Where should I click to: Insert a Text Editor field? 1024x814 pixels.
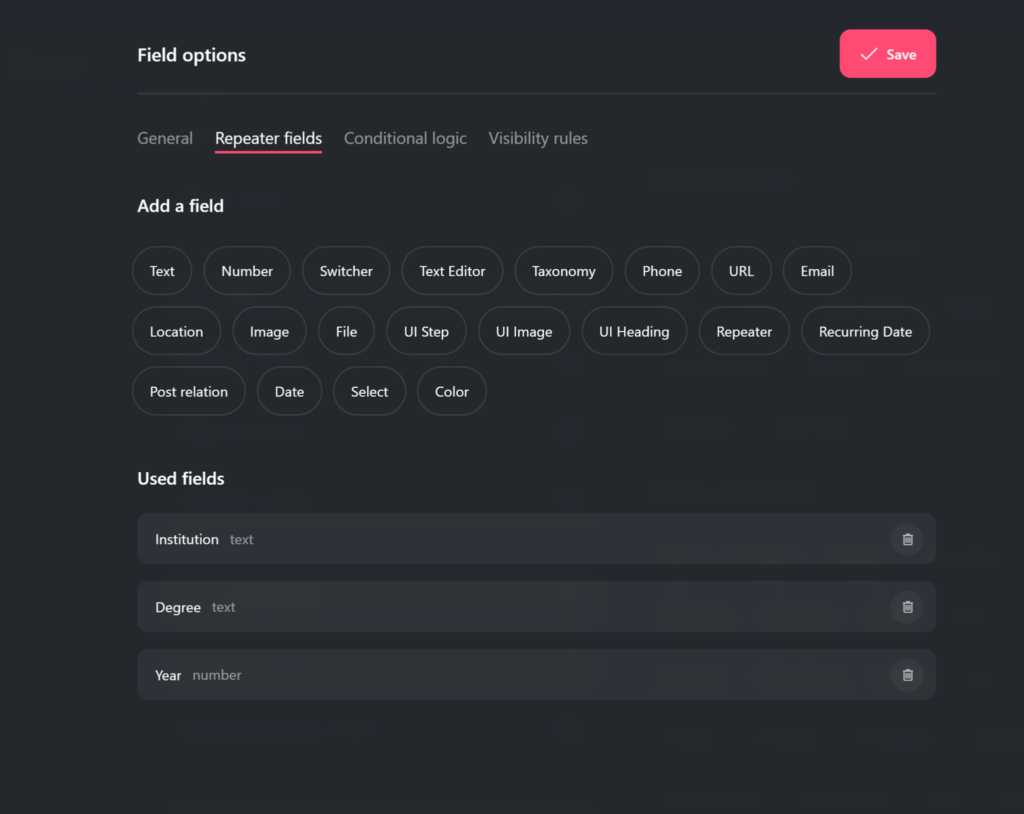452,271
